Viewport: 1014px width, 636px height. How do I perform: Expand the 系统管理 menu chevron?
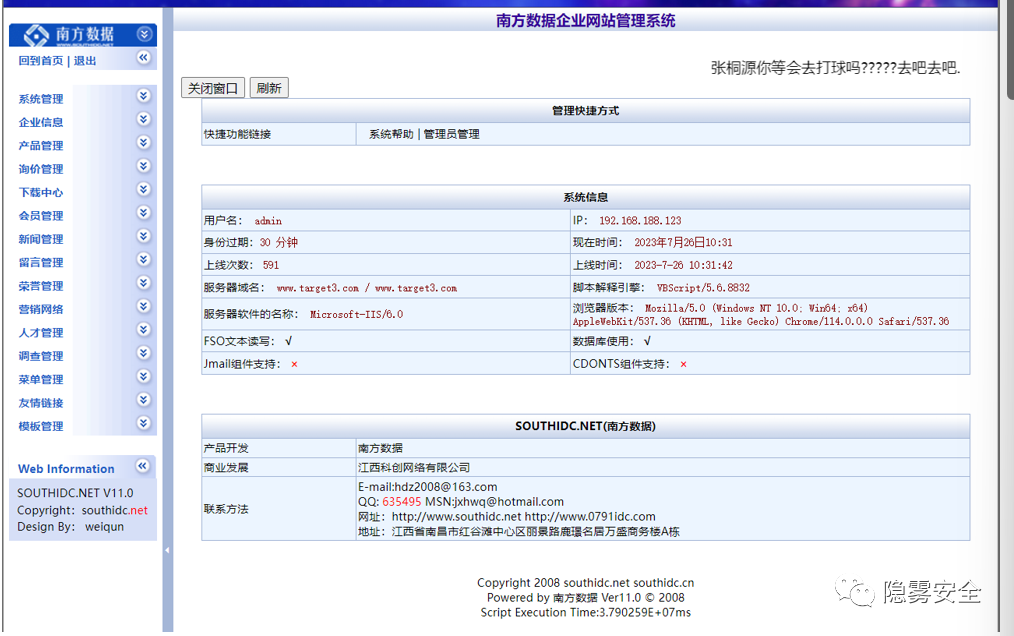pos(144,96)
